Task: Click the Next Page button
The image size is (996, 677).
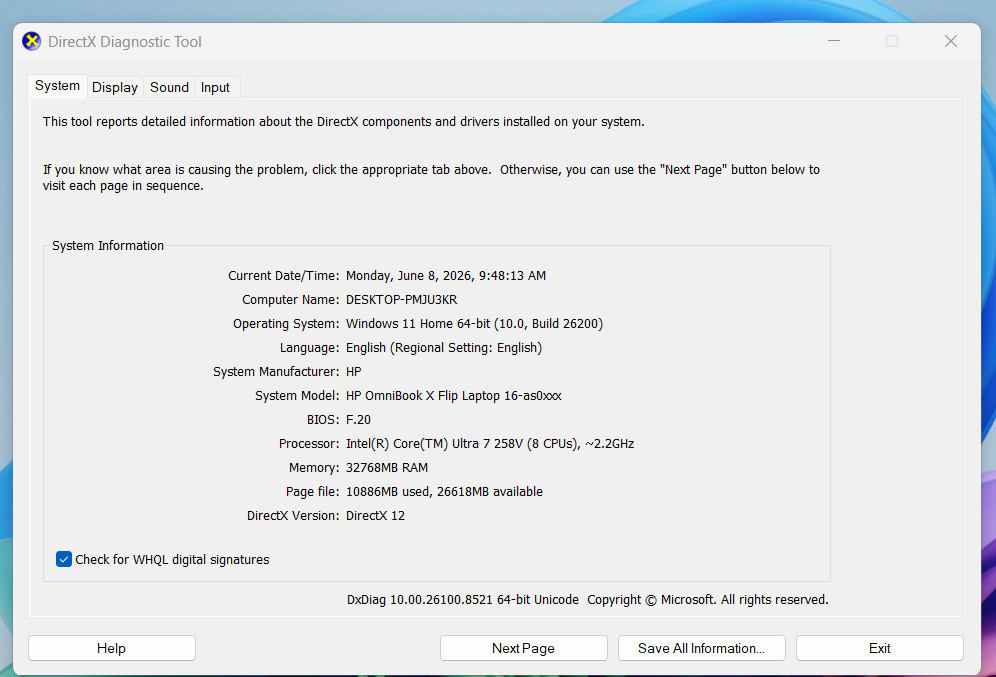Action: (523, 648)
